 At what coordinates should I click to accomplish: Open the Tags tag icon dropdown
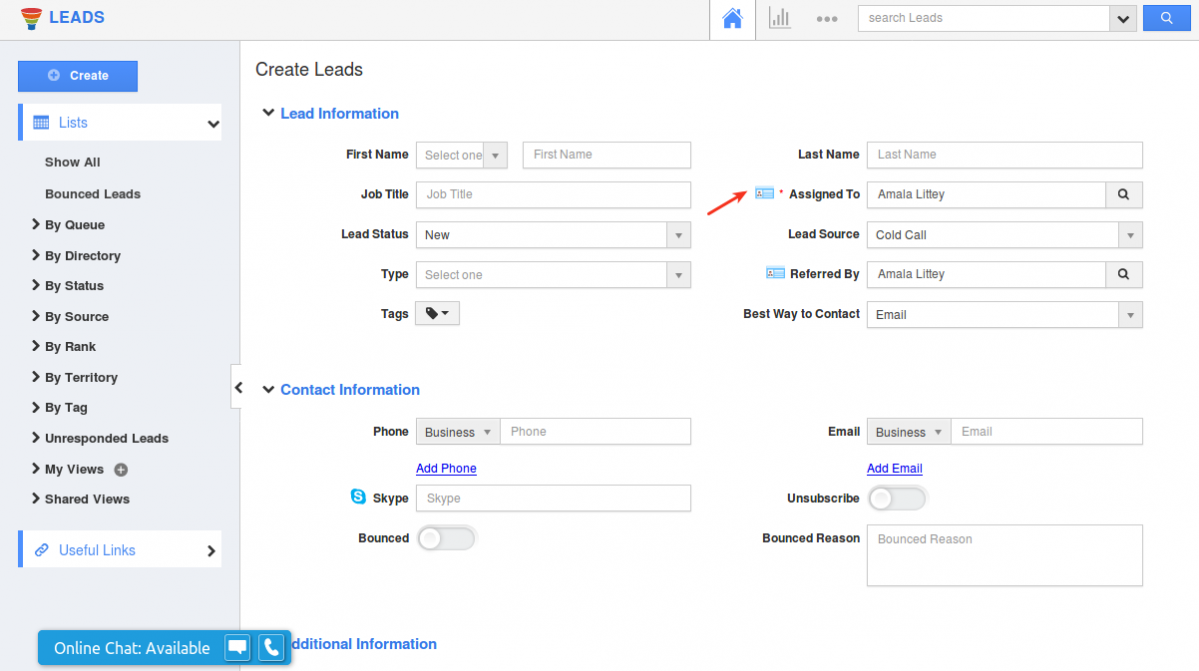tap(437, 314)
